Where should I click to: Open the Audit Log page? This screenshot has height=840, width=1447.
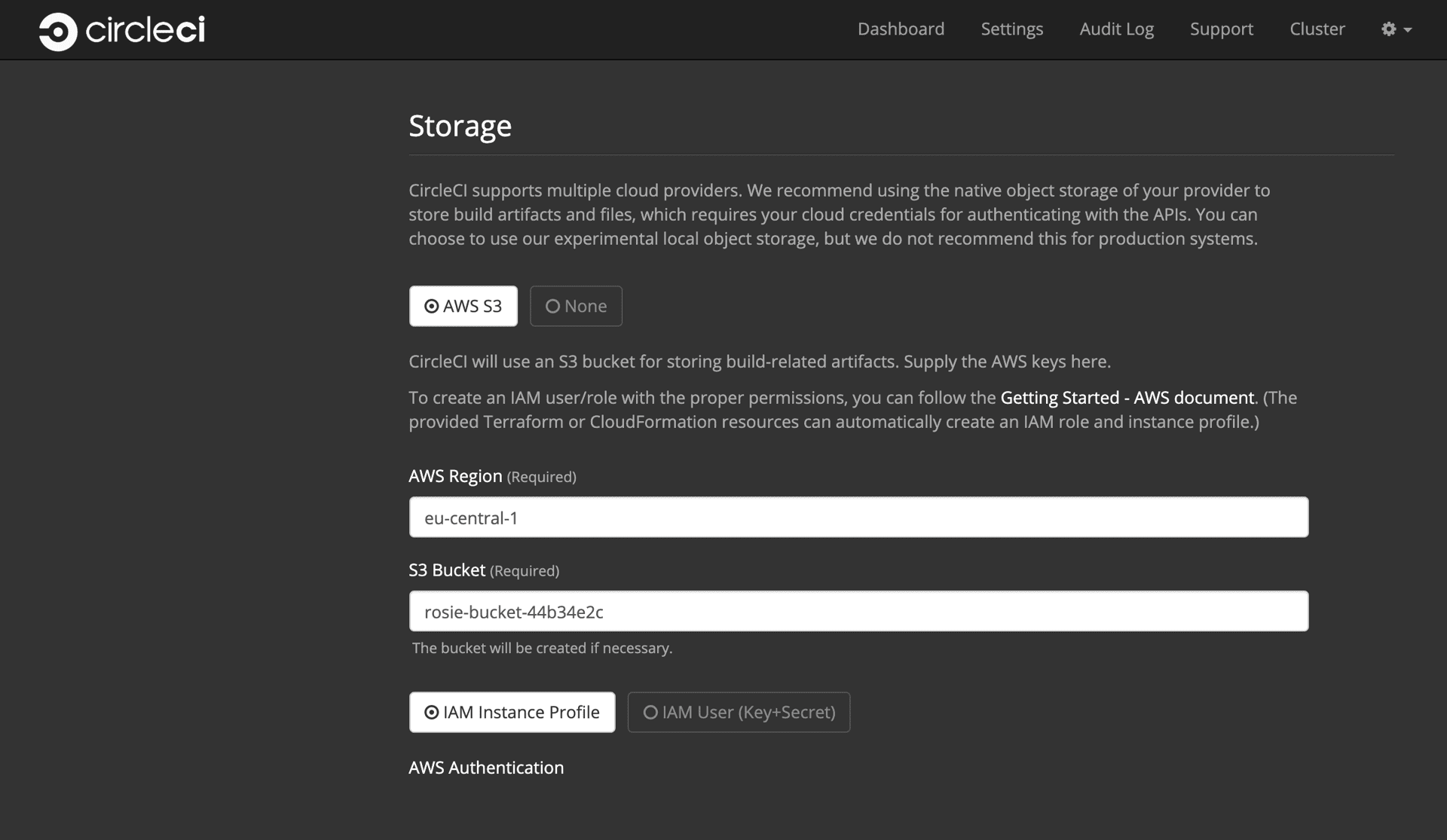(1116, 29)
